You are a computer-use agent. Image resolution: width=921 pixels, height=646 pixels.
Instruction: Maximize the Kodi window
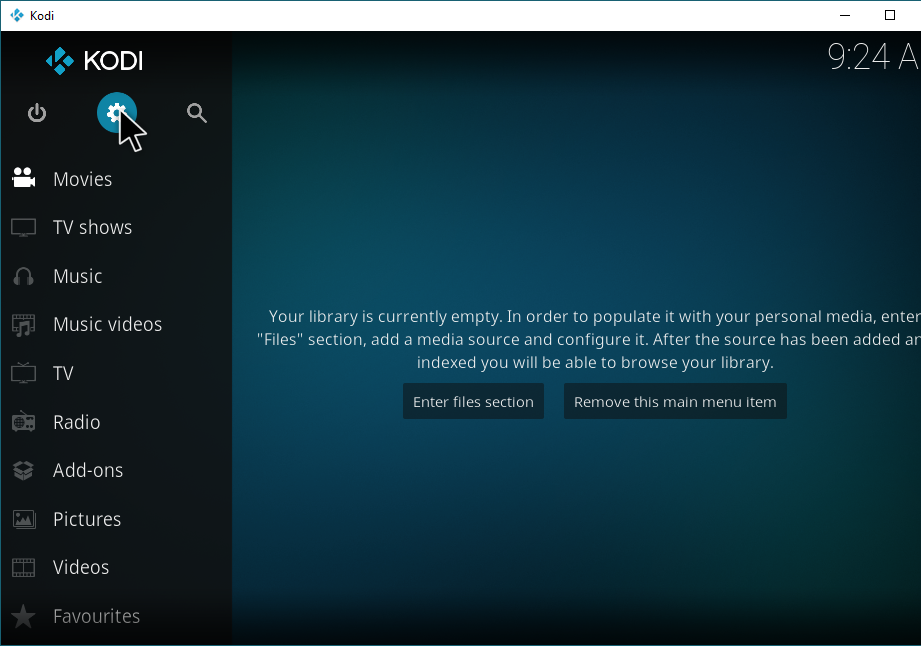click(889, 15)
